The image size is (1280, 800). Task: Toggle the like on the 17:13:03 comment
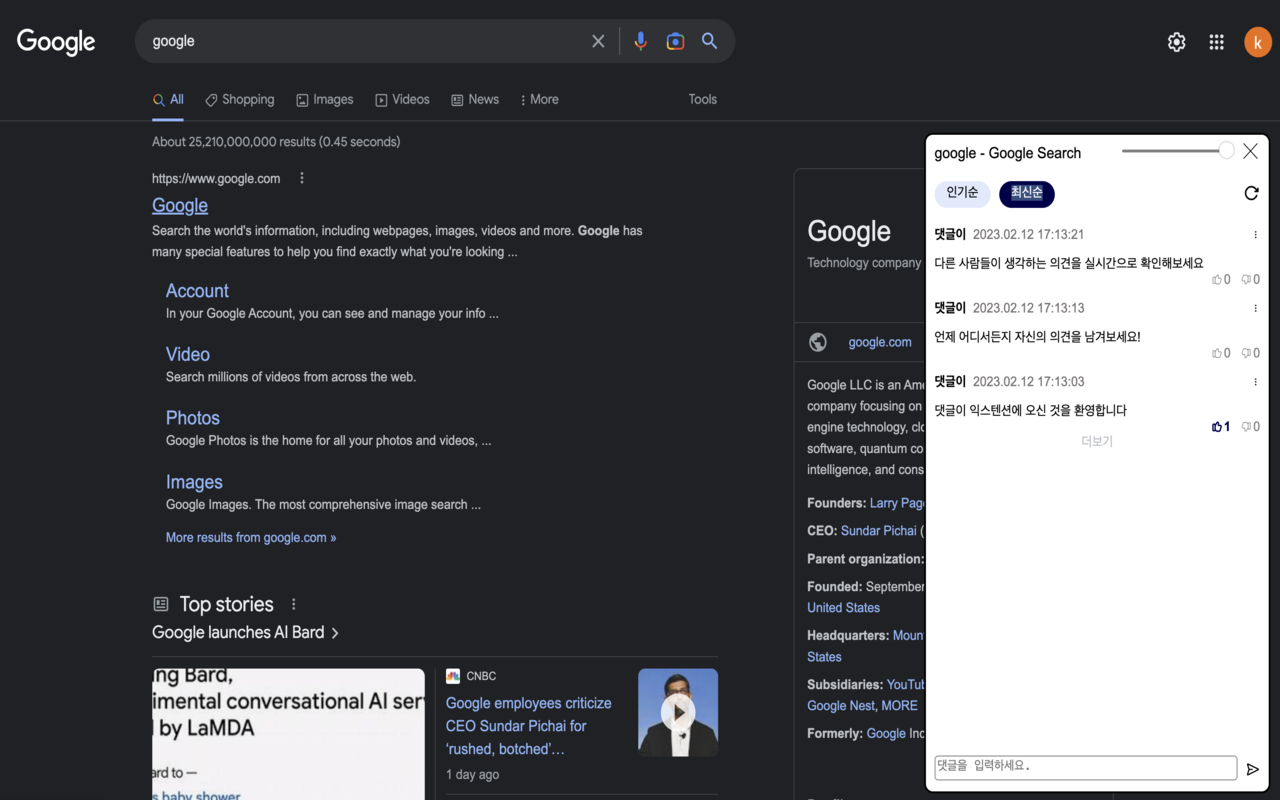tap(1221, 427)
